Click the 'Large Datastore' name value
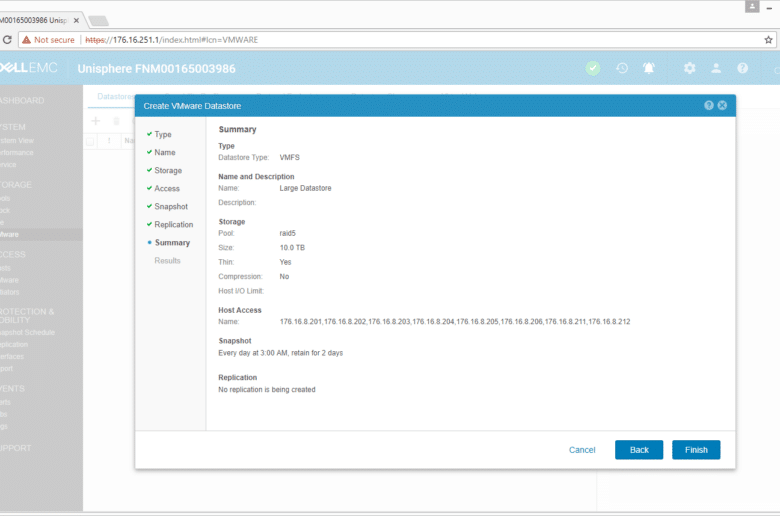Viewport: 780px width, 516px height. pos(305,188)
